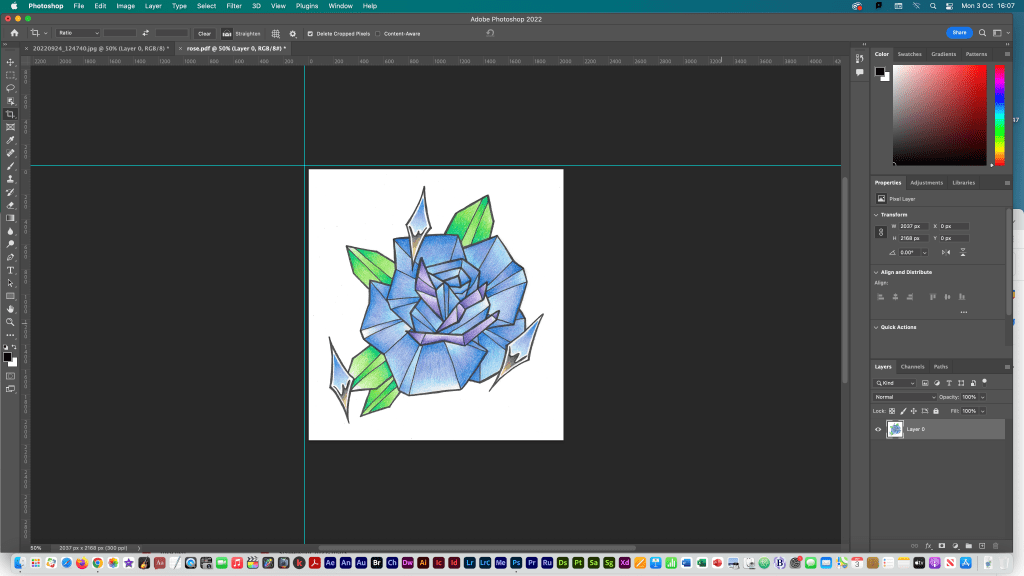Click the crop overlay grid options icon
1024x576 pixels.
[276, 33]
